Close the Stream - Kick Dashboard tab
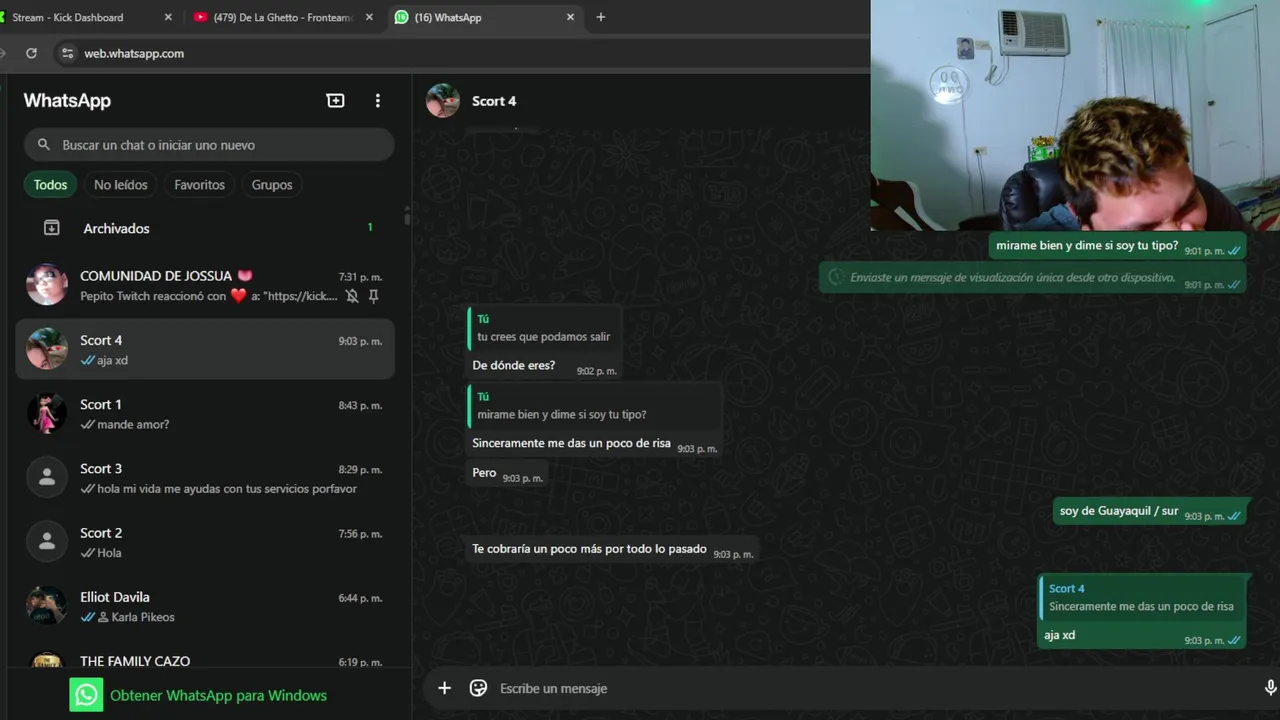Viewport: 1280px width, 720px height. pyautogui.click(x=167, y=17)
